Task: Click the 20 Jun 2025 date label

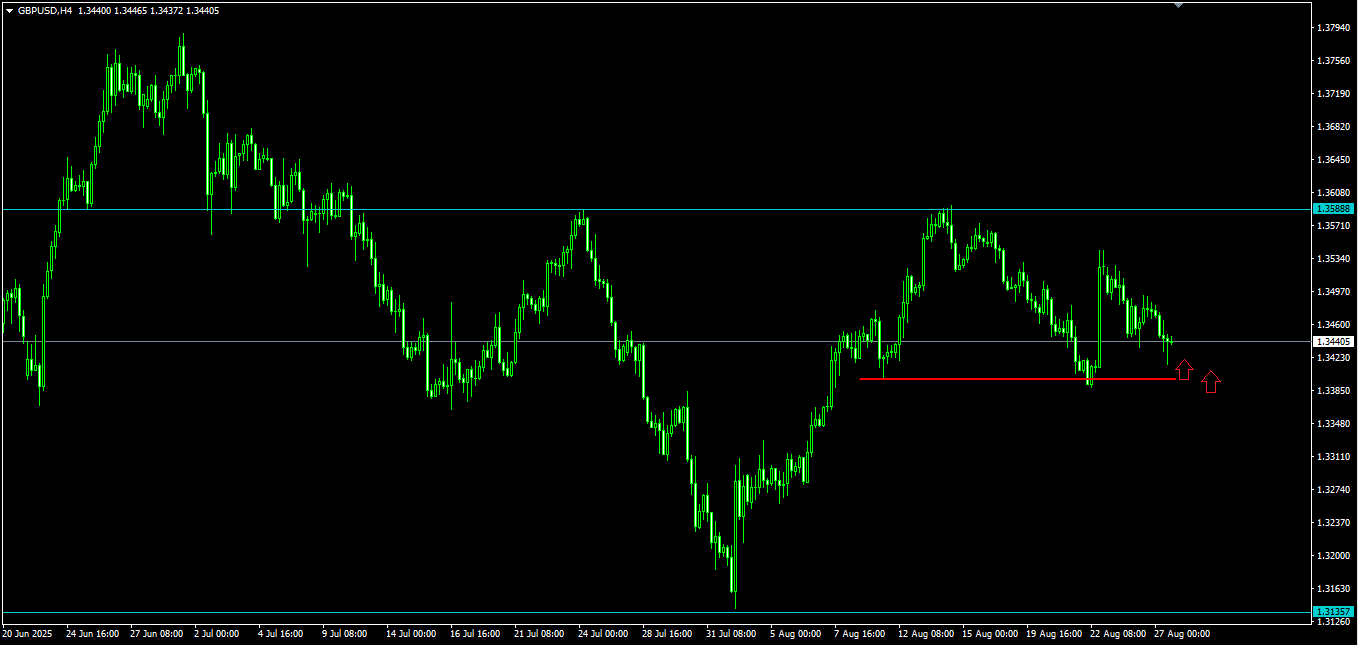Action: tap(26, 634)
